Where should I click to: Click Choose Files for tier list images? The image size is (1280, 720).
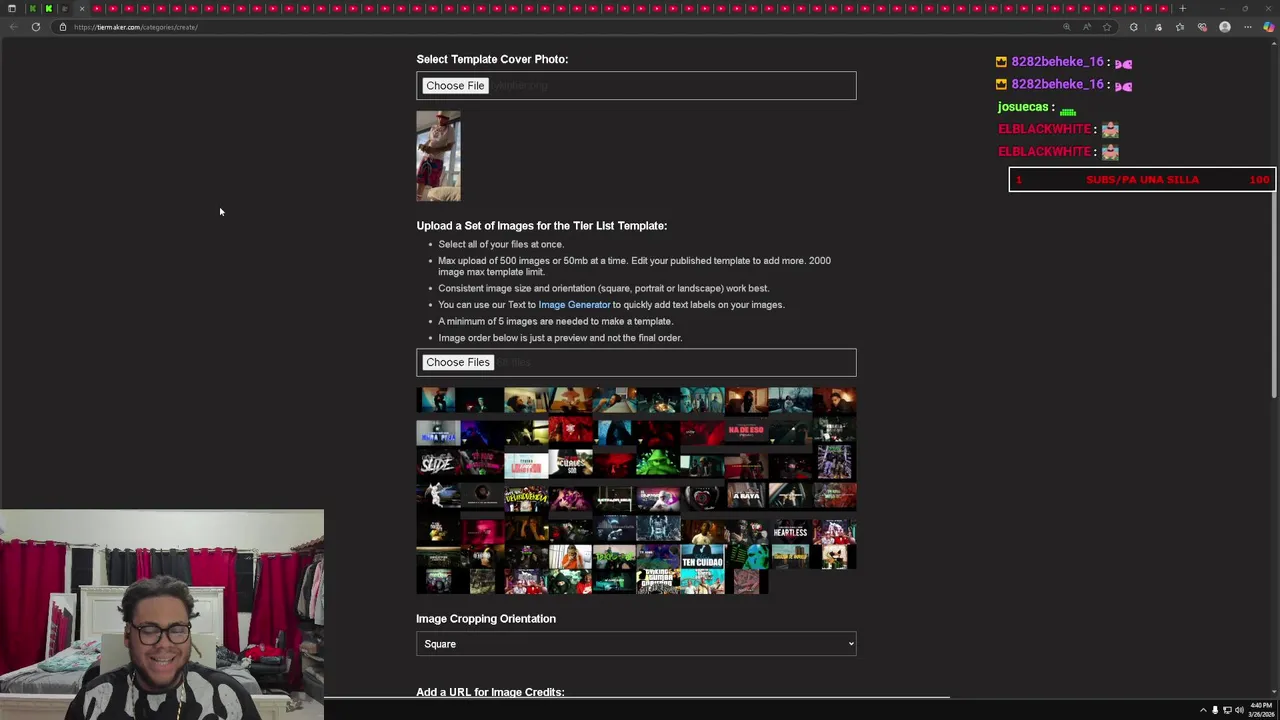pyautogui.click(x=458, y=362)
